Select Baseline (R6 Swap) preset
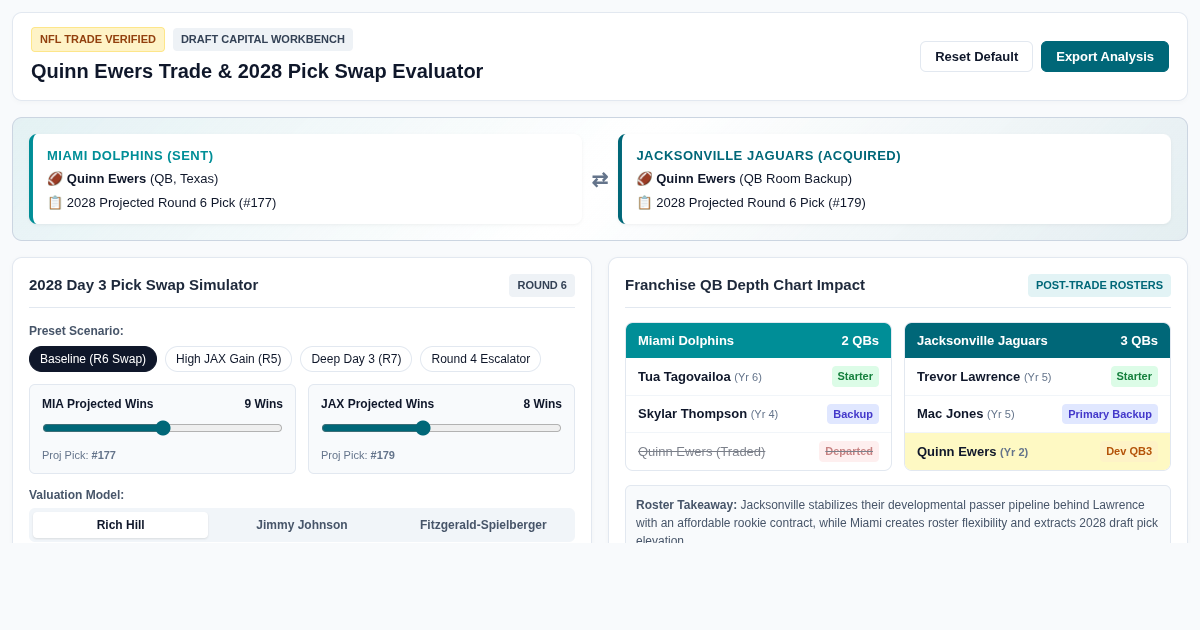 (x=93, y=359)
